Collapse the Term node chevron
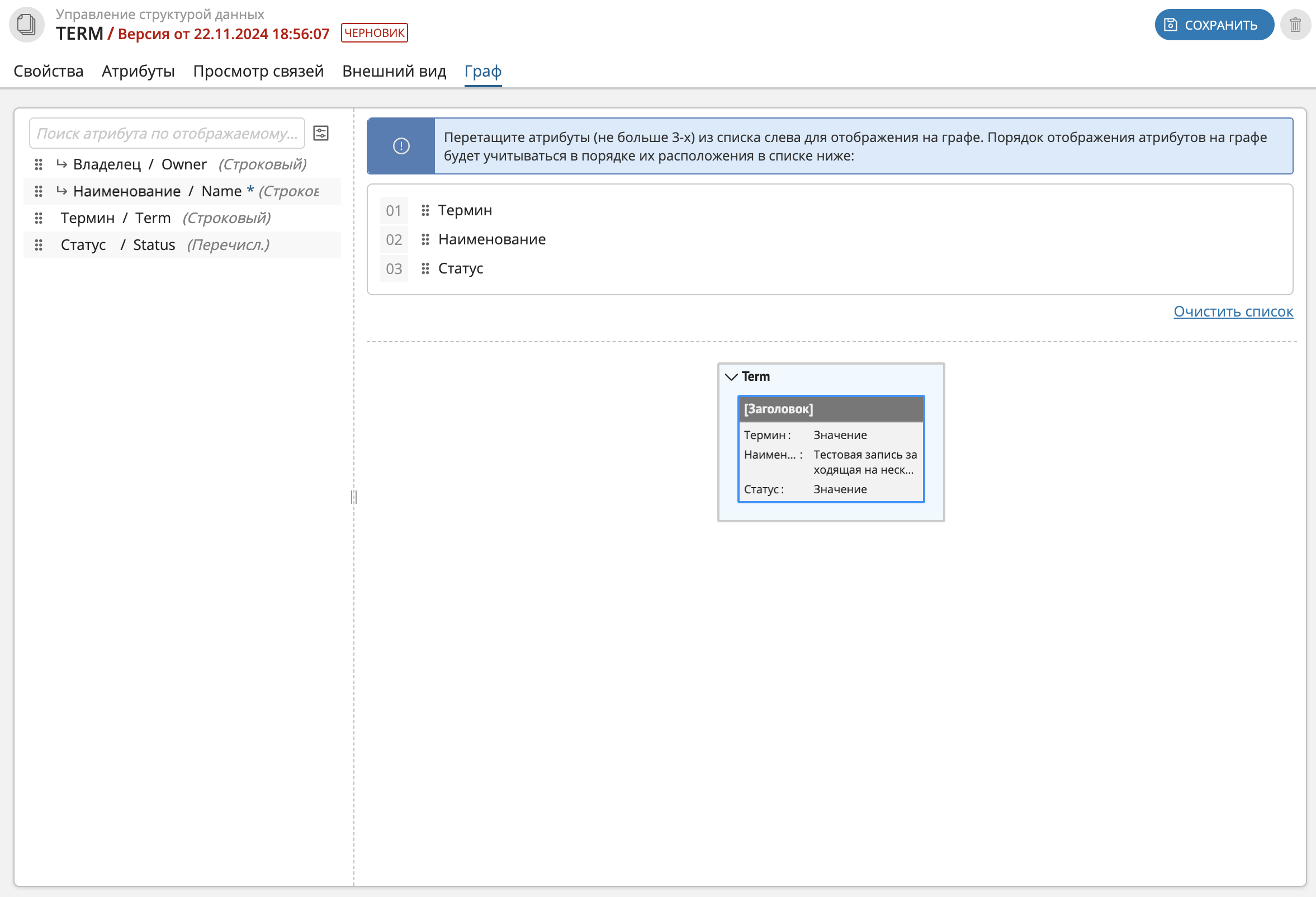The width and height of the screenshot is (1316, 897). click(731, 376)
